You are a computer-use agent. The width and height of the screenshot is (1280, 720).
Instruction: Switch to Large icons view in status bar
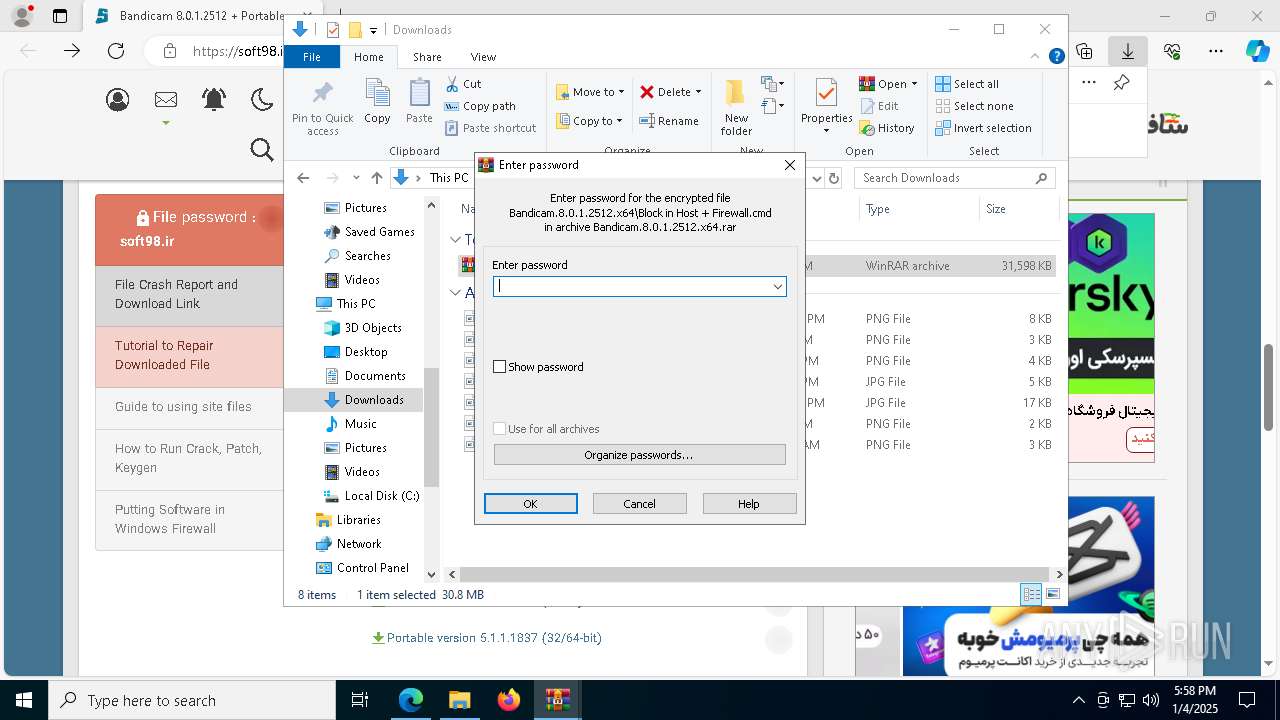point(1052,594)
